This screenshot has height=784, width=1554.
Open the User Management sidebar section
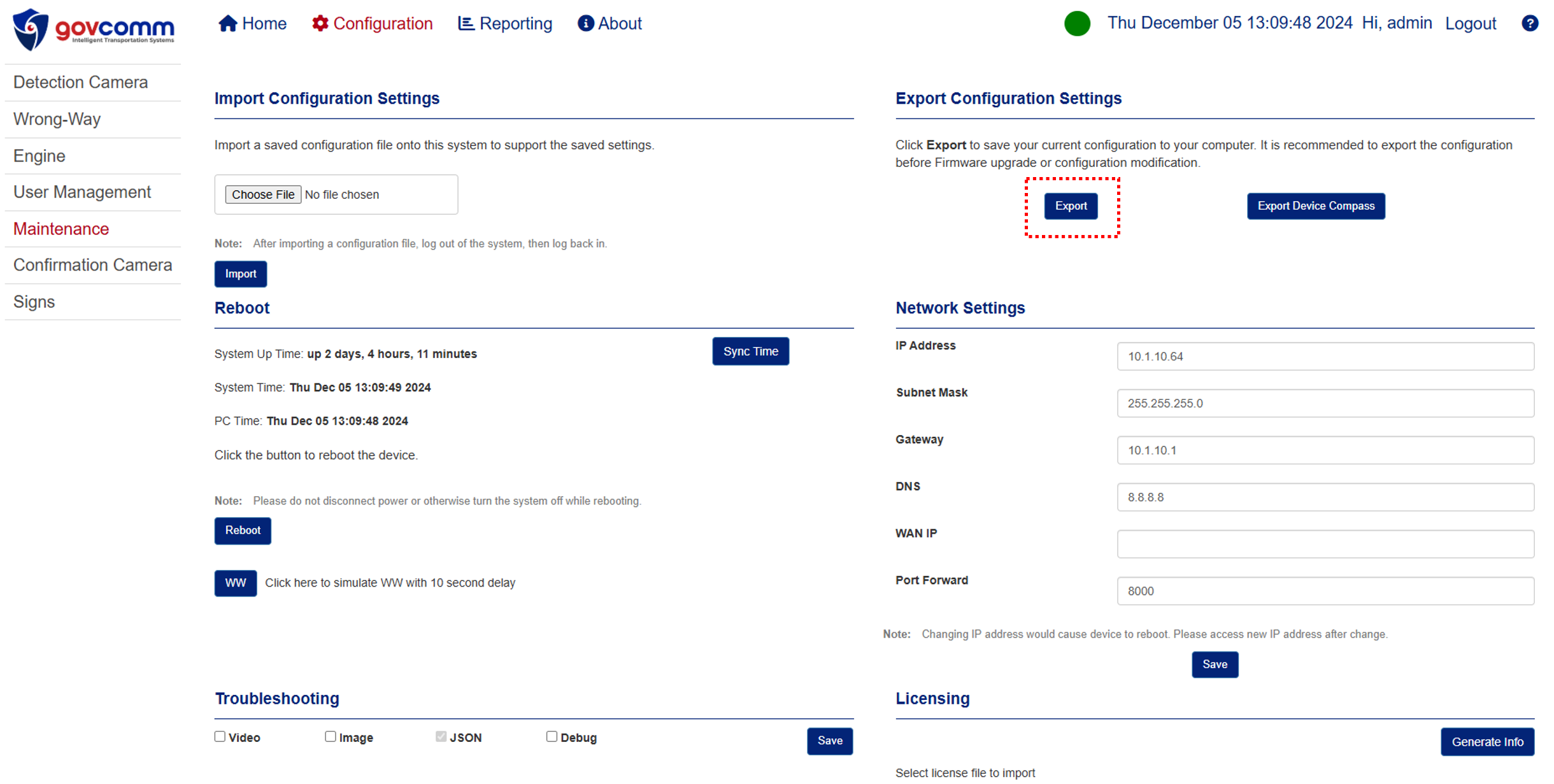click(x=82, y=192)
